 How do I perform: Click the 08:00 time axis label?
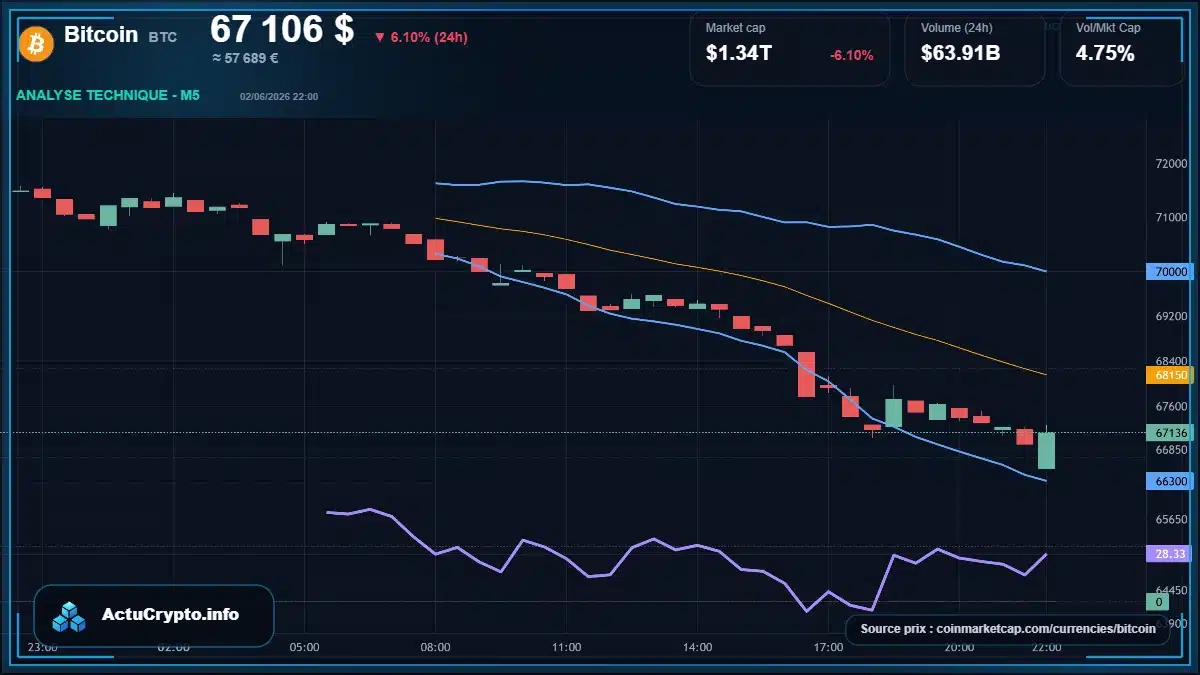[435, 647]
